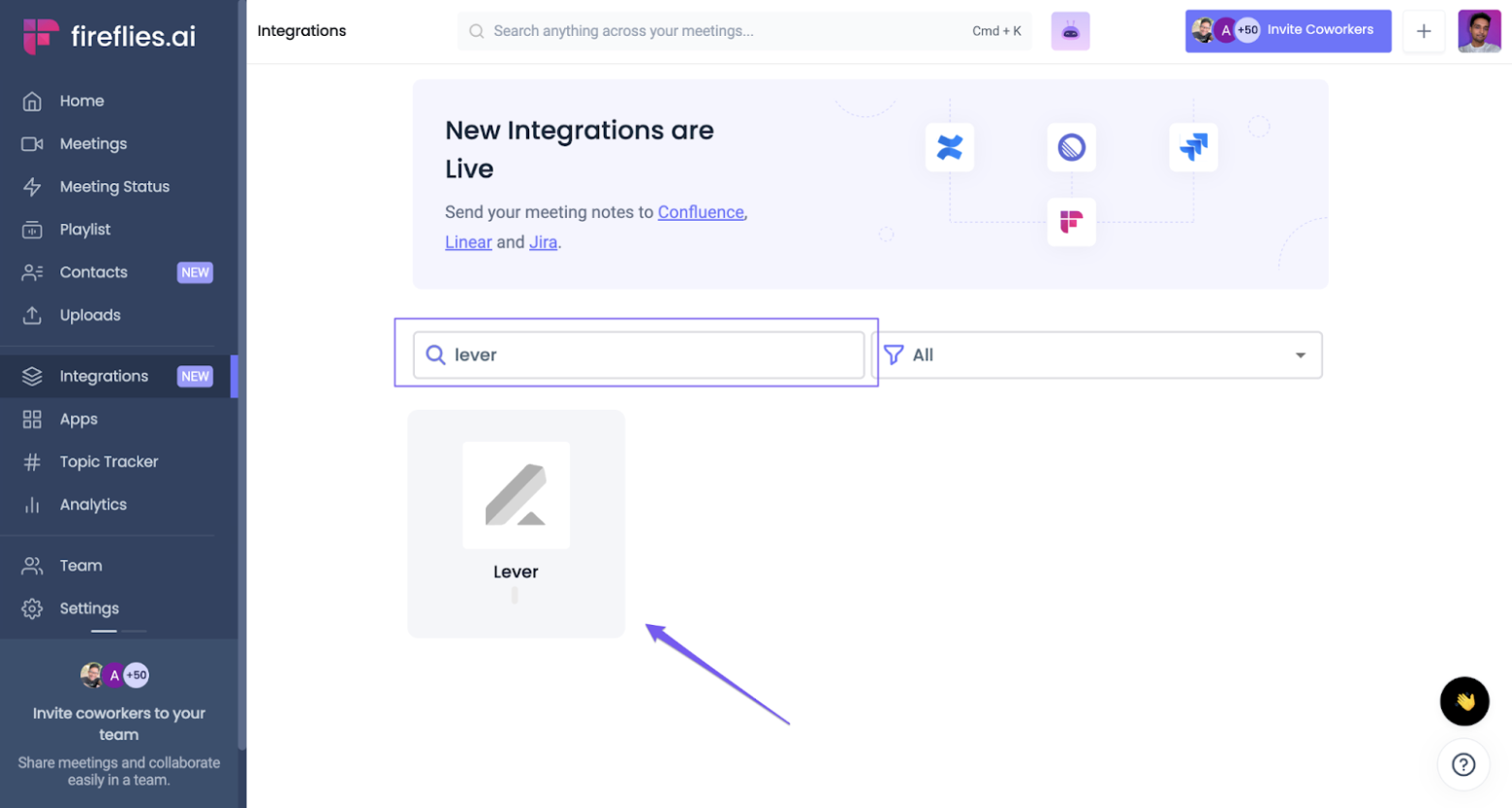Image resolution: width=1512 pixels, height=808 pixels.
Task: Click the Cmd + K shortcut hint
Action: tap(996, 31)
